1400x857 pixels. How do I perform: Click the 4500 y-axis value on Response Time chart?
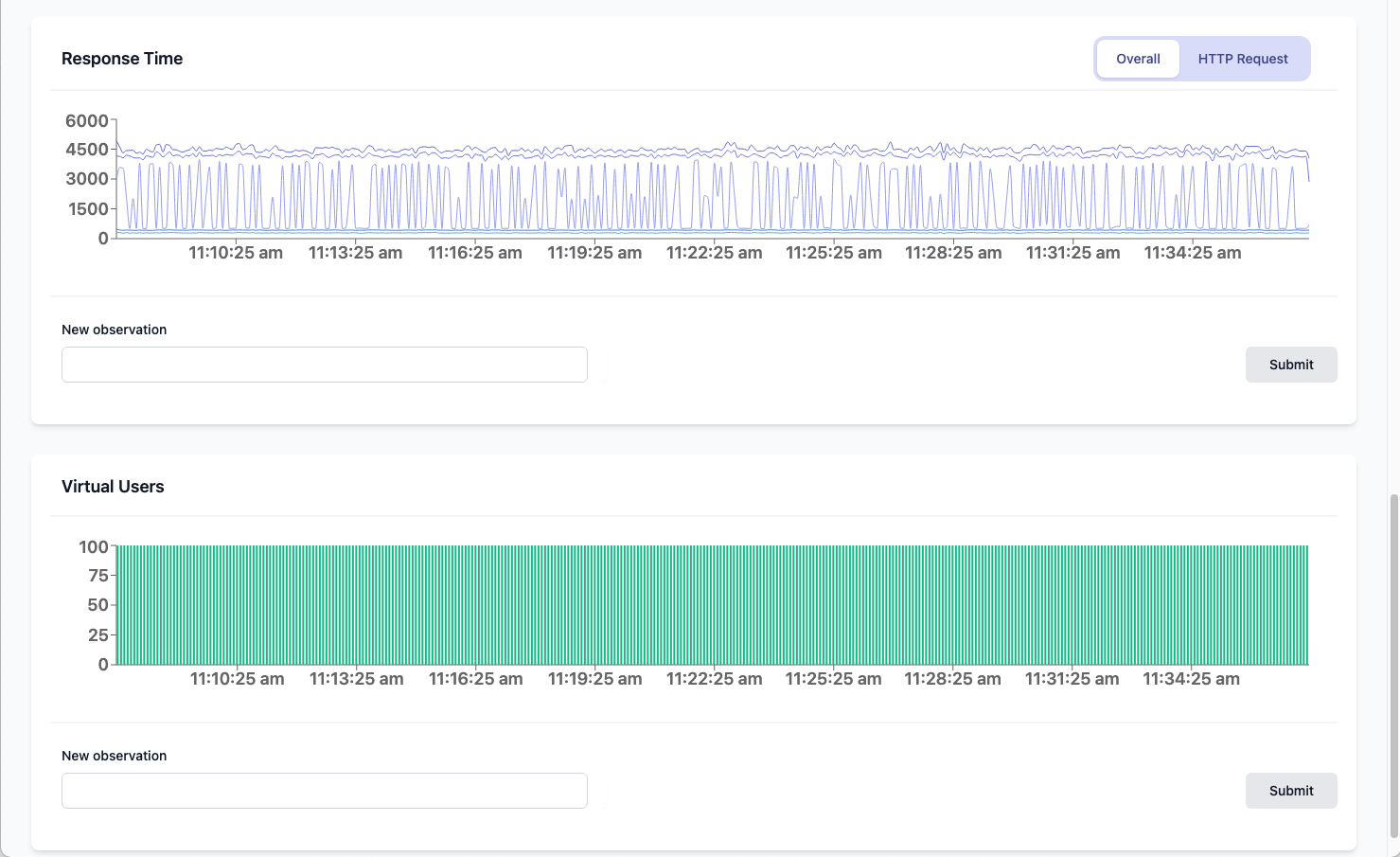tap(87, 149)
